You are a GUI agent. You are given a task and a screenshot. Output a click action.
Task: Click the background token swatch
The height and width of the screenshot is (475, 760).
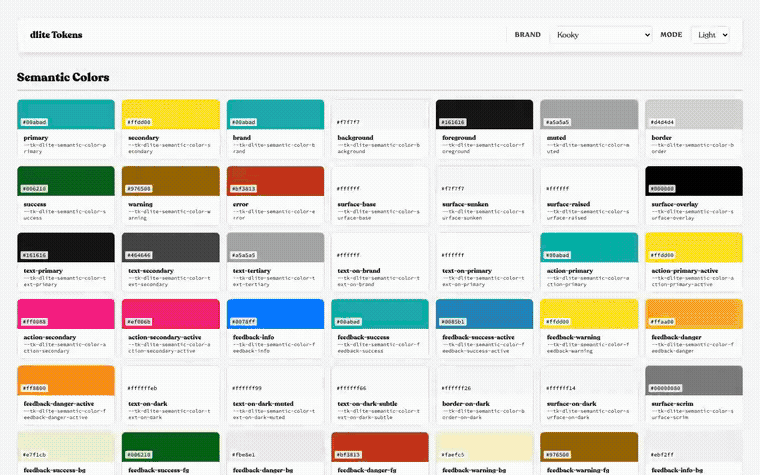380,114
